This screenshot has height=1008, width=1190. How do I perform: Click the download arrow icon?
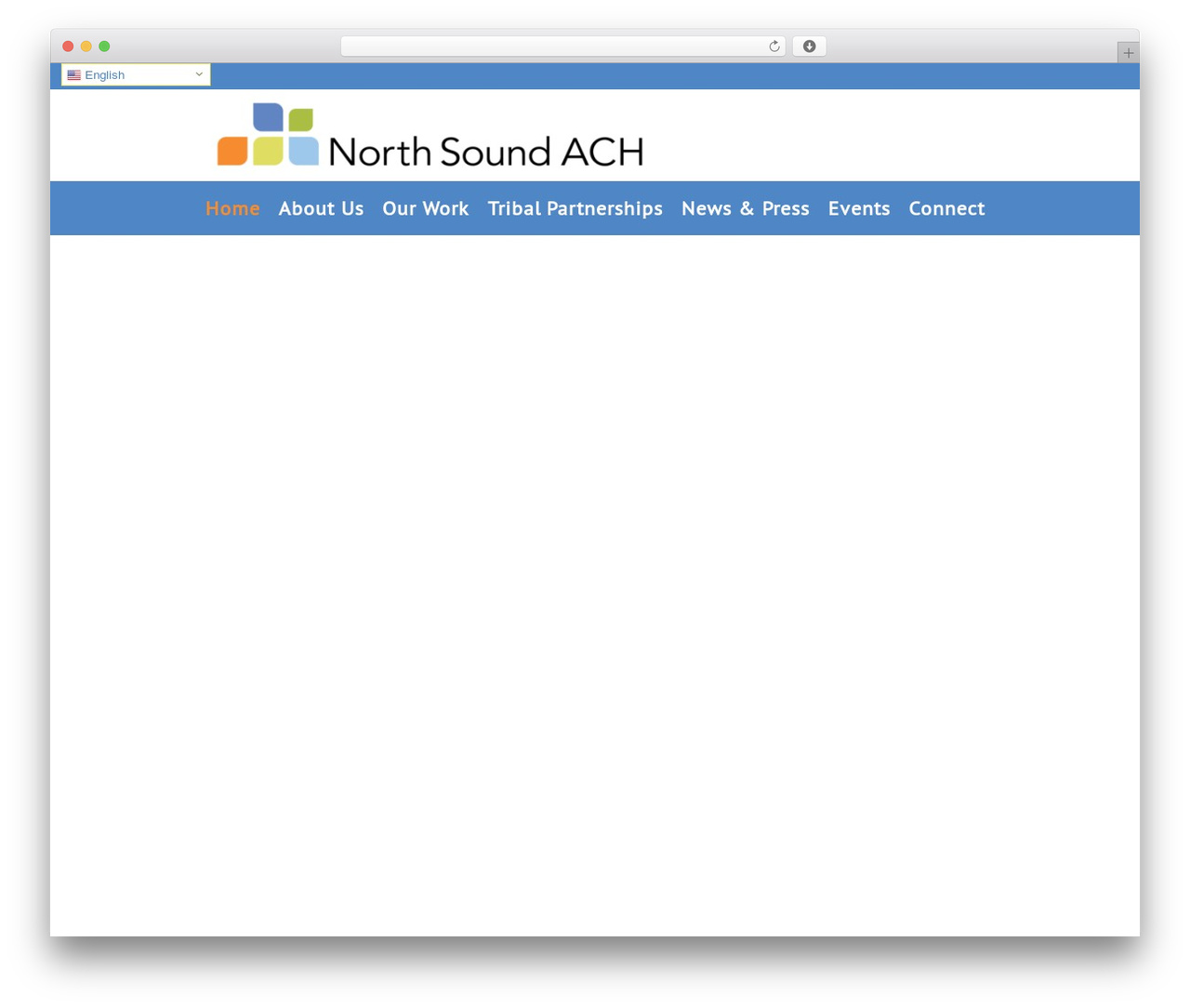tap(809, 46)
